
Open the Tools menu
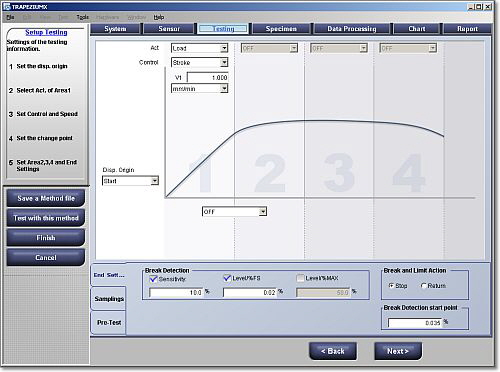pyautogui.click(x=83, y=17)
